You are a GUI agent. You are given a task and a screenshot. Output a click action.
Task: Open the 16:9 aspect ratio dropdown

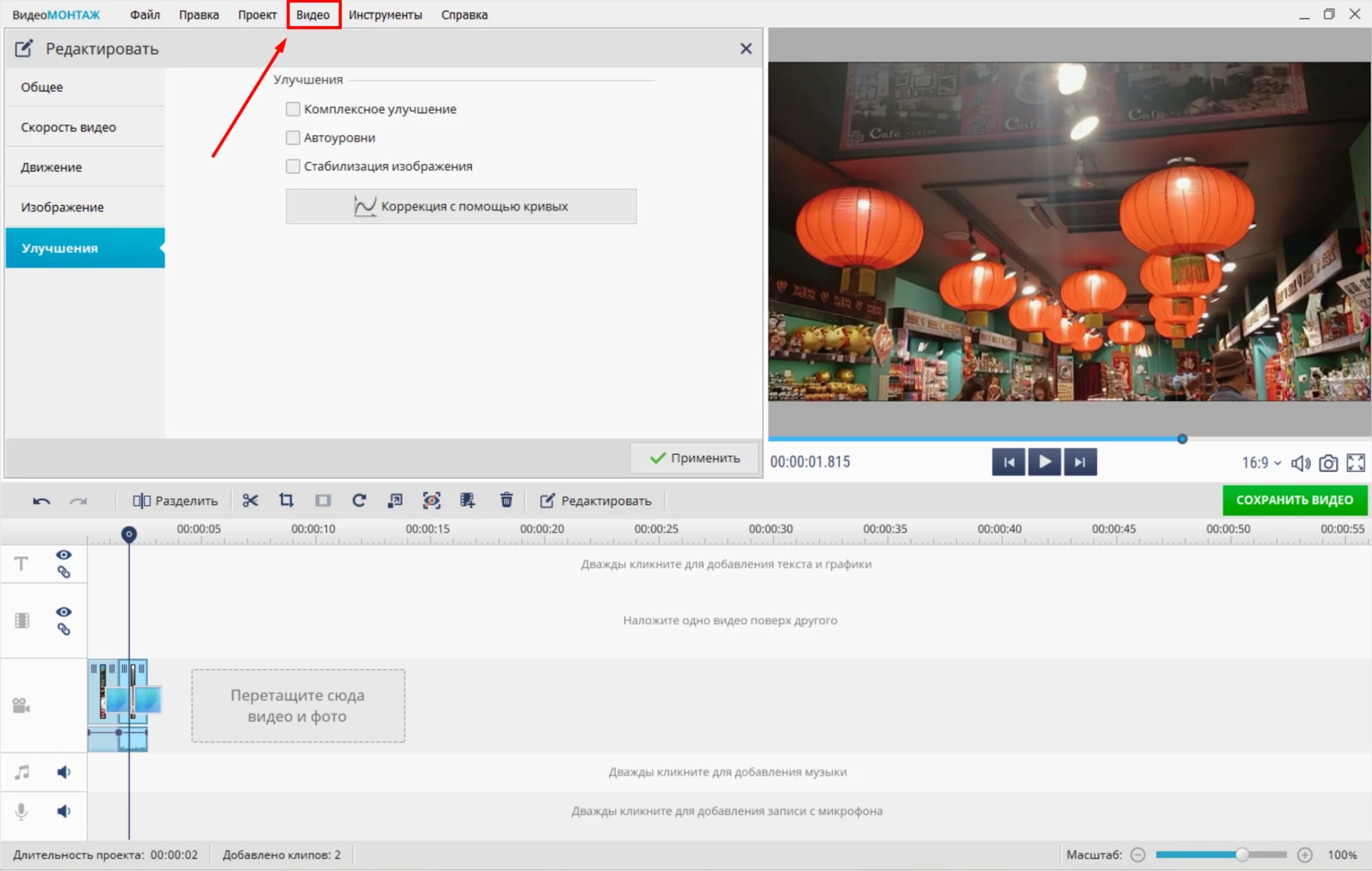pos(1261,463)
